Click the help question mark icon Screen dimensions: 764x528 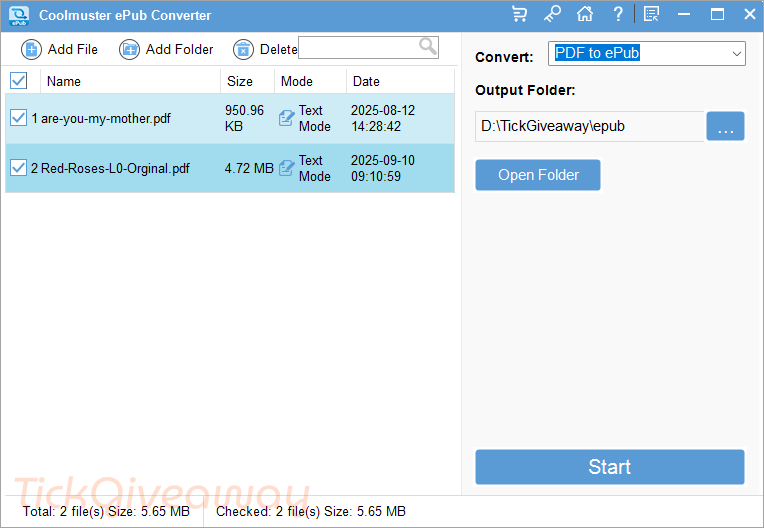tap(618, 14)
